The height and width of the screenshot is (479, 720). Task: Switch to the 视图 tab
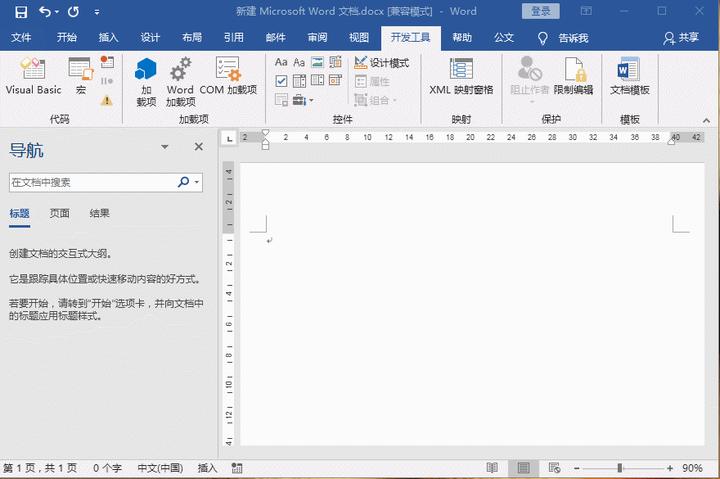[x=359, y=38]
